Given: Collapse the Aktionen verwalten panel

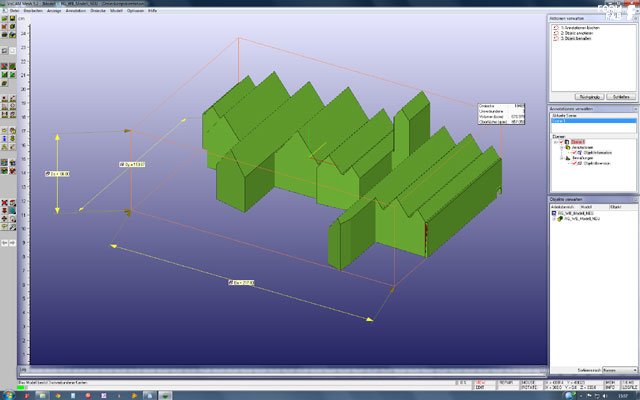Looking at the screenshot, I should click(636, 18).
